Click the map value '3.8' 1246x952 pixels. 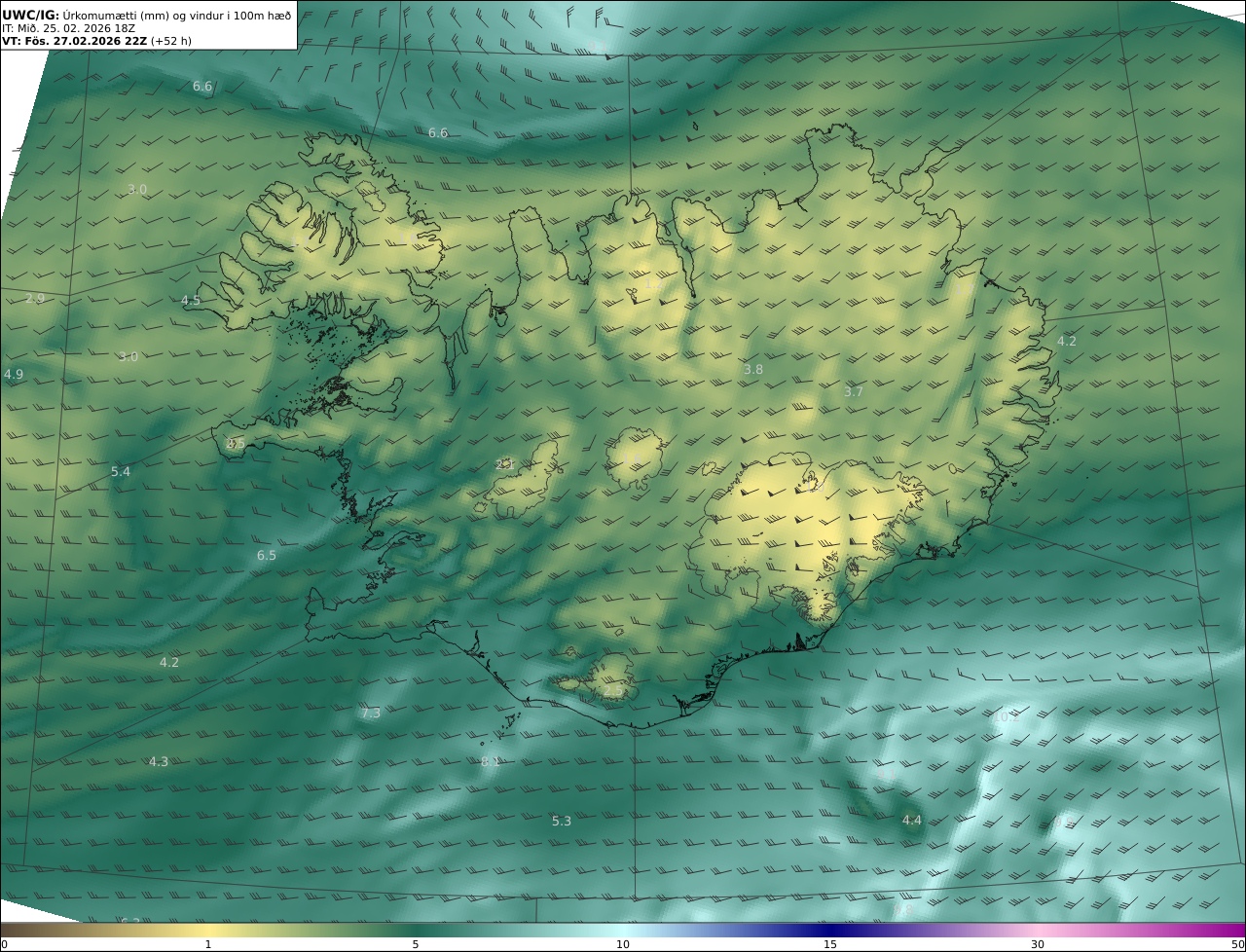pyautogui.click(x=753, y=369)
